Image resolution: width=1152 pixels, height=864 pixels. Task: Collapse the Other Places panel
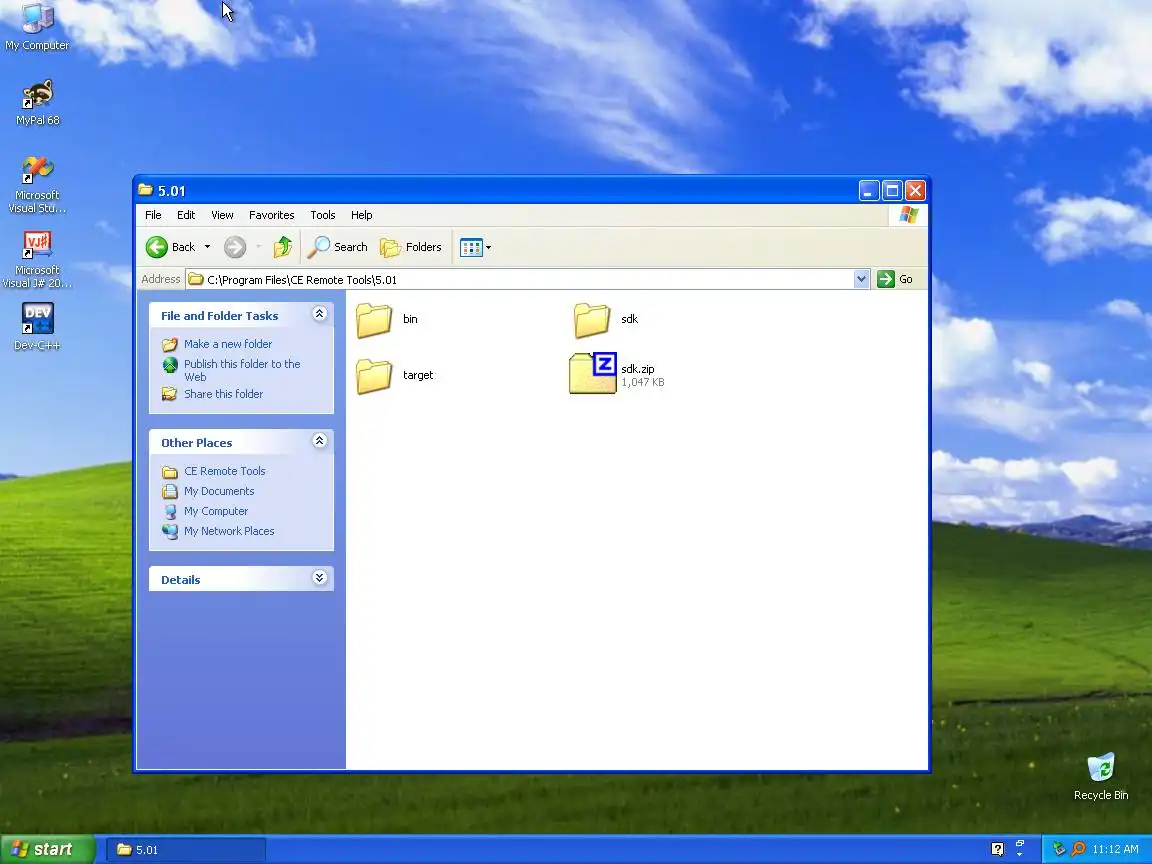point(320,441)
